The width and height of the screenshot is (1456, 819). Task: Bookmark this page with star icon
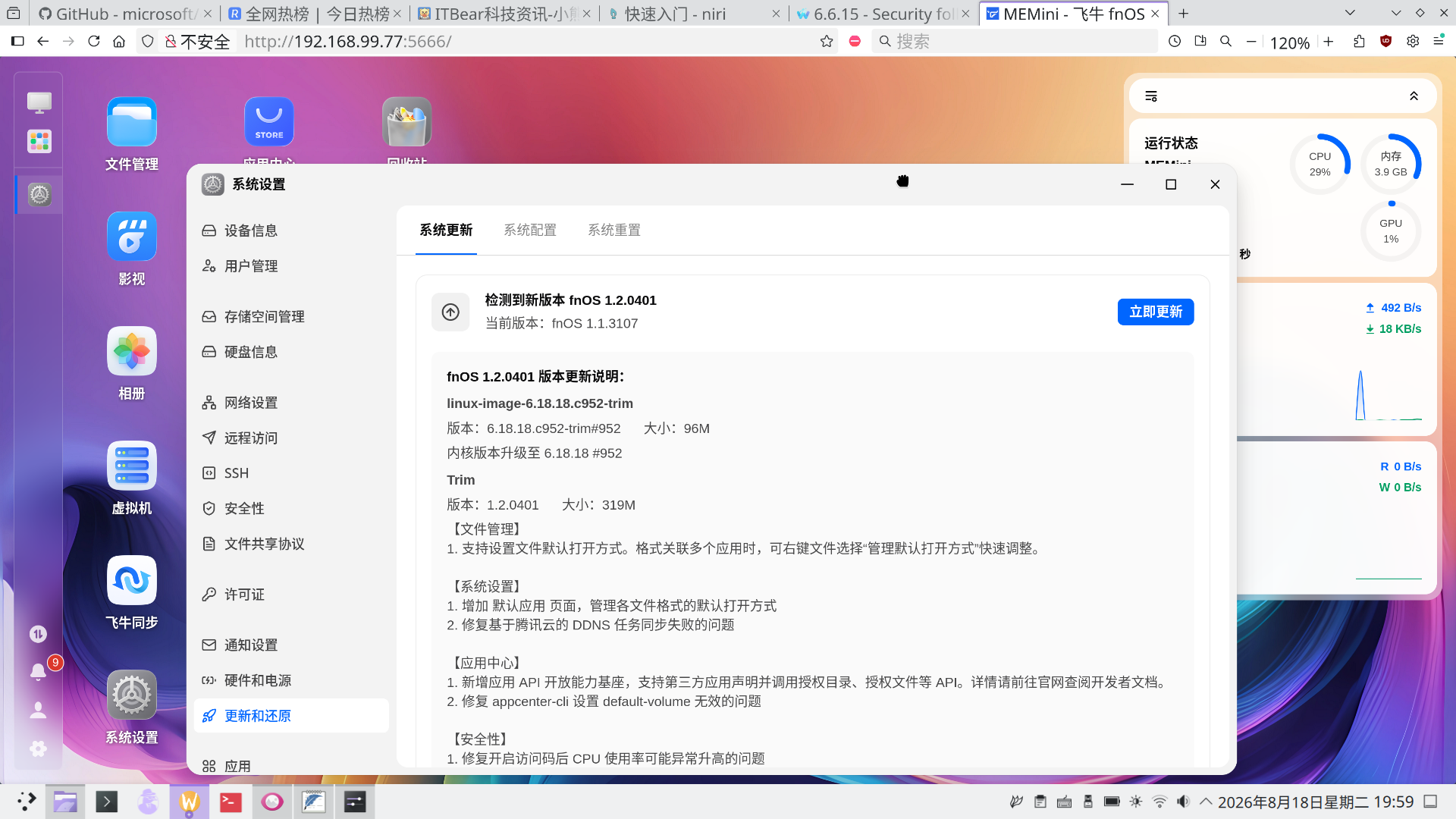pyautogui.click(x=827, y=42)
